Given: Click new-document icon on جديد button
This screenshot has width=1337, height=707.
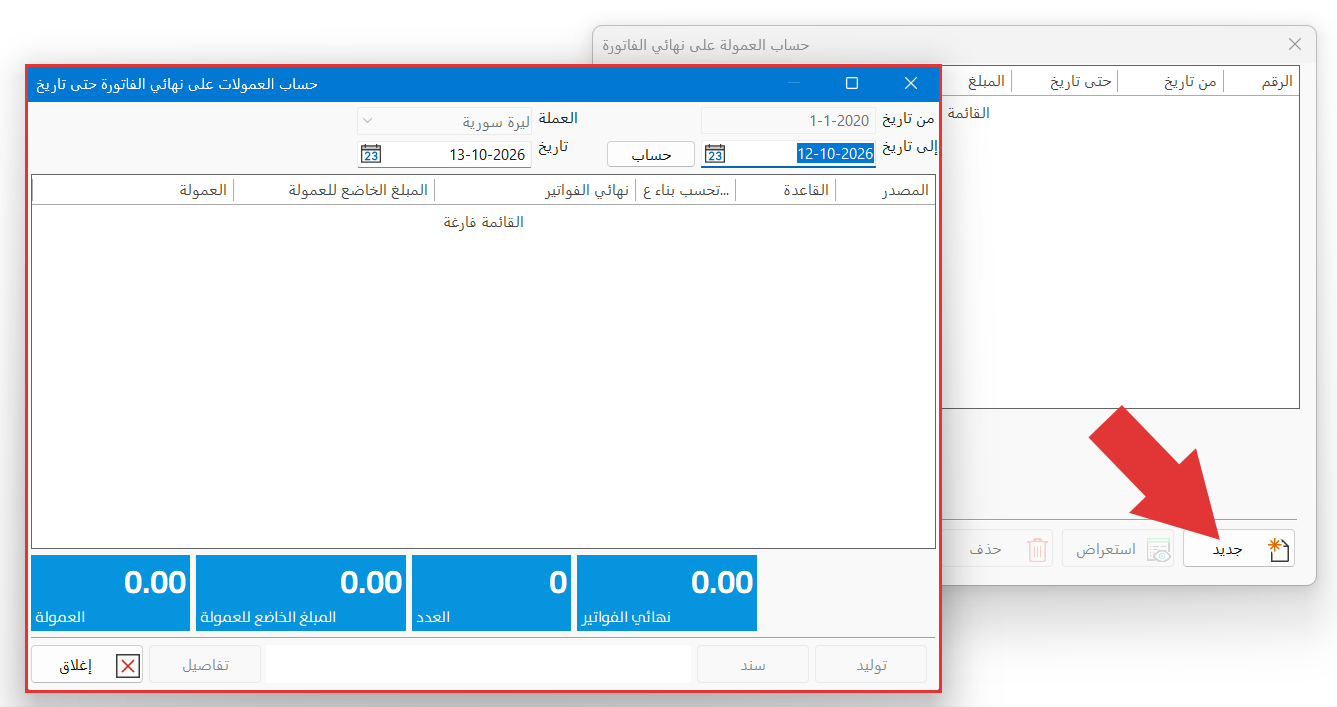Looking at the screenshot, I should (x=1278, y=550).
